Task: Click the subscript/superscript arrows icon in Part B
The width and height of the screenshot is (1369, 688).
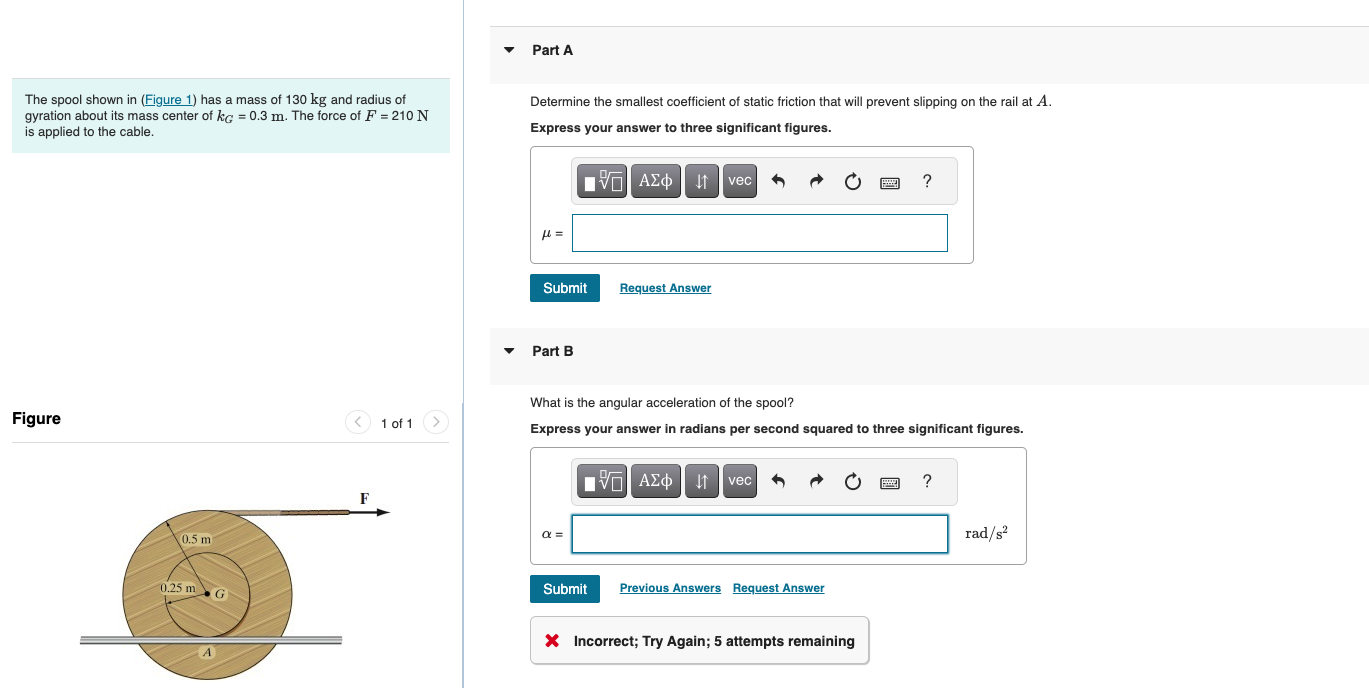Action: [x=702, y=481]
